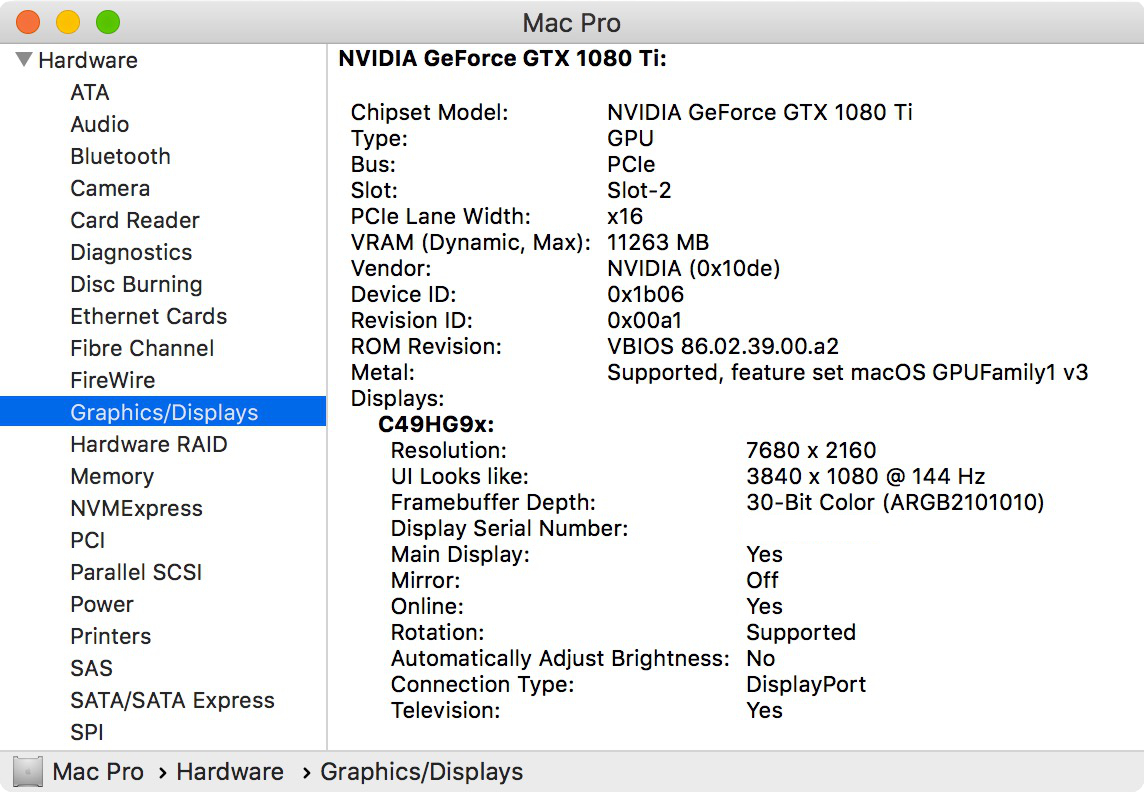Click the Slot-2 value
1144x792 pixels.
(x=639, y=190)
